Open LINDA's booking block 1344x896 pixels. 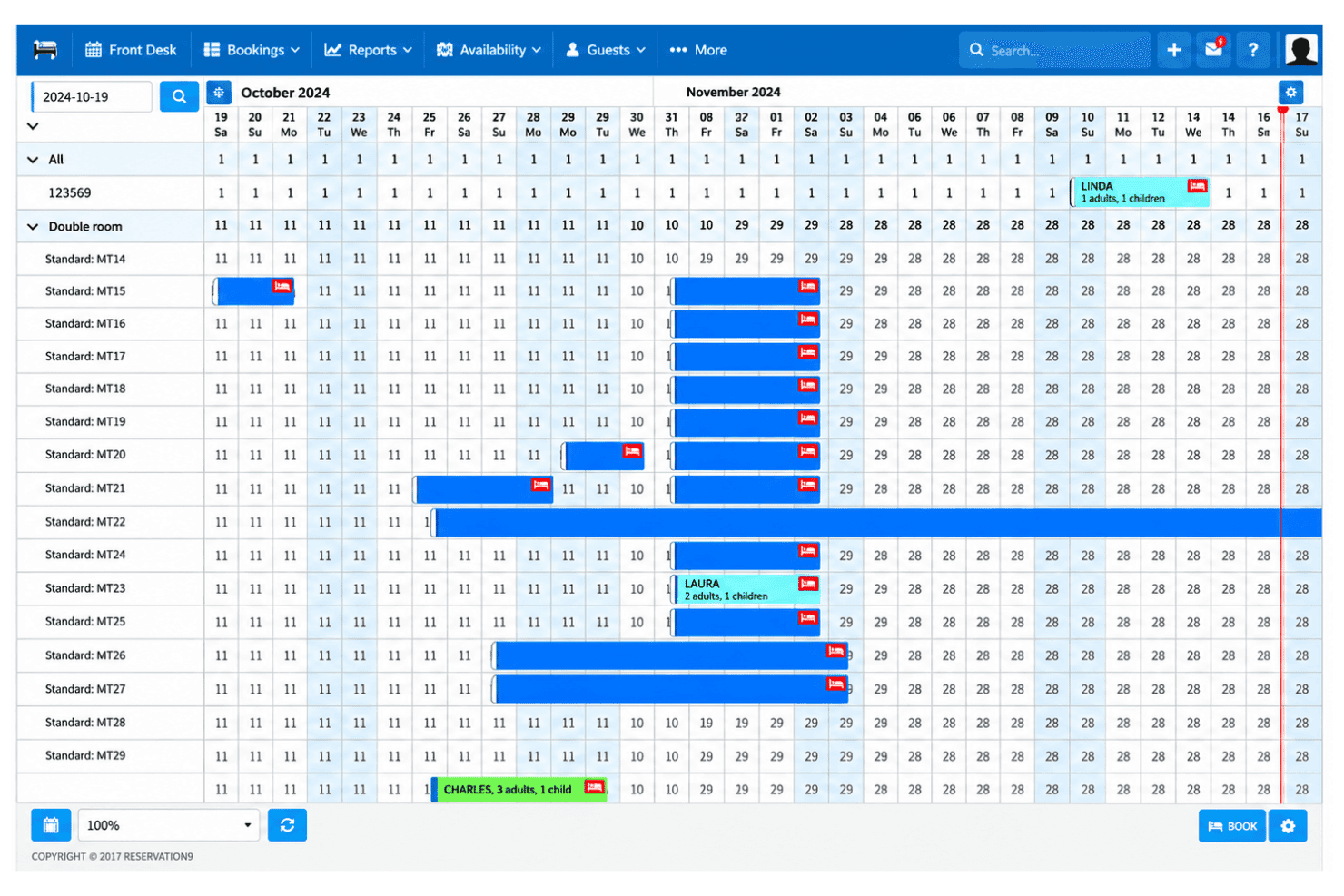[x=1140, y=192]
